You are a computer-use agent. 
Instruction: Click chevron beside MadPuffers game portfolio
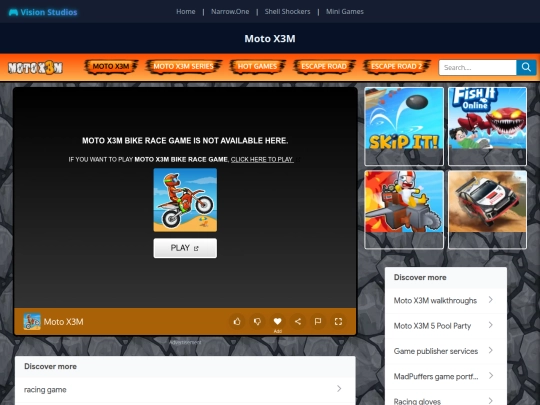coord(491,376)
